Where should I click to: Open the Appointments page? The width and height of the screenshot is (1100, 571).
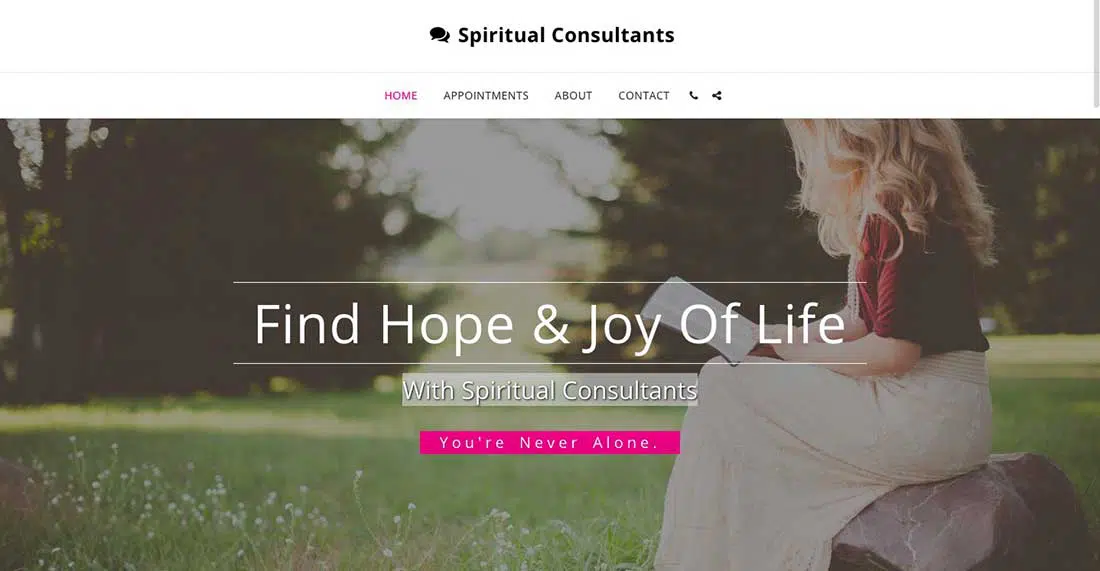click(486, 95)
